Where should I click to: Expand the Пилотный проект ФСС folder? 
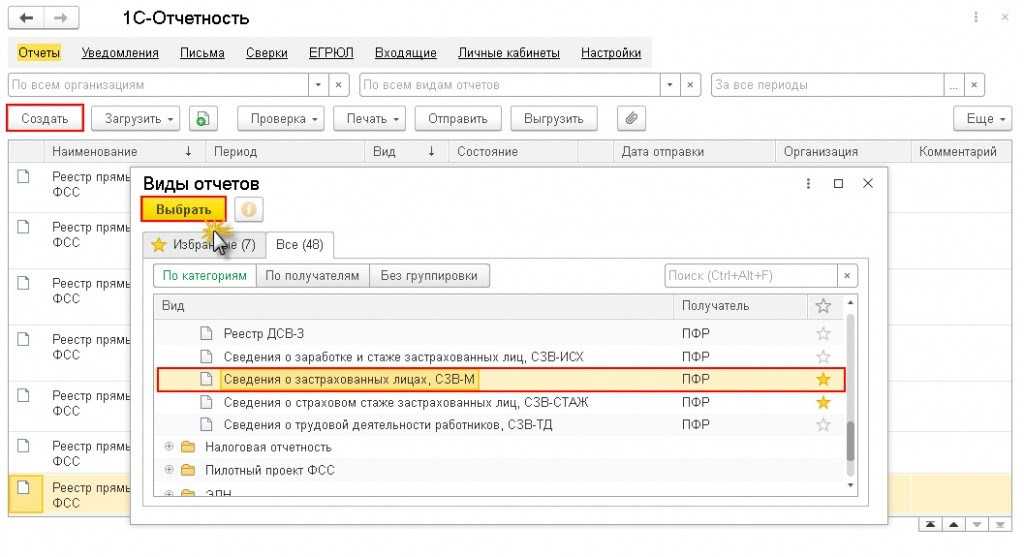pos(169,470)
